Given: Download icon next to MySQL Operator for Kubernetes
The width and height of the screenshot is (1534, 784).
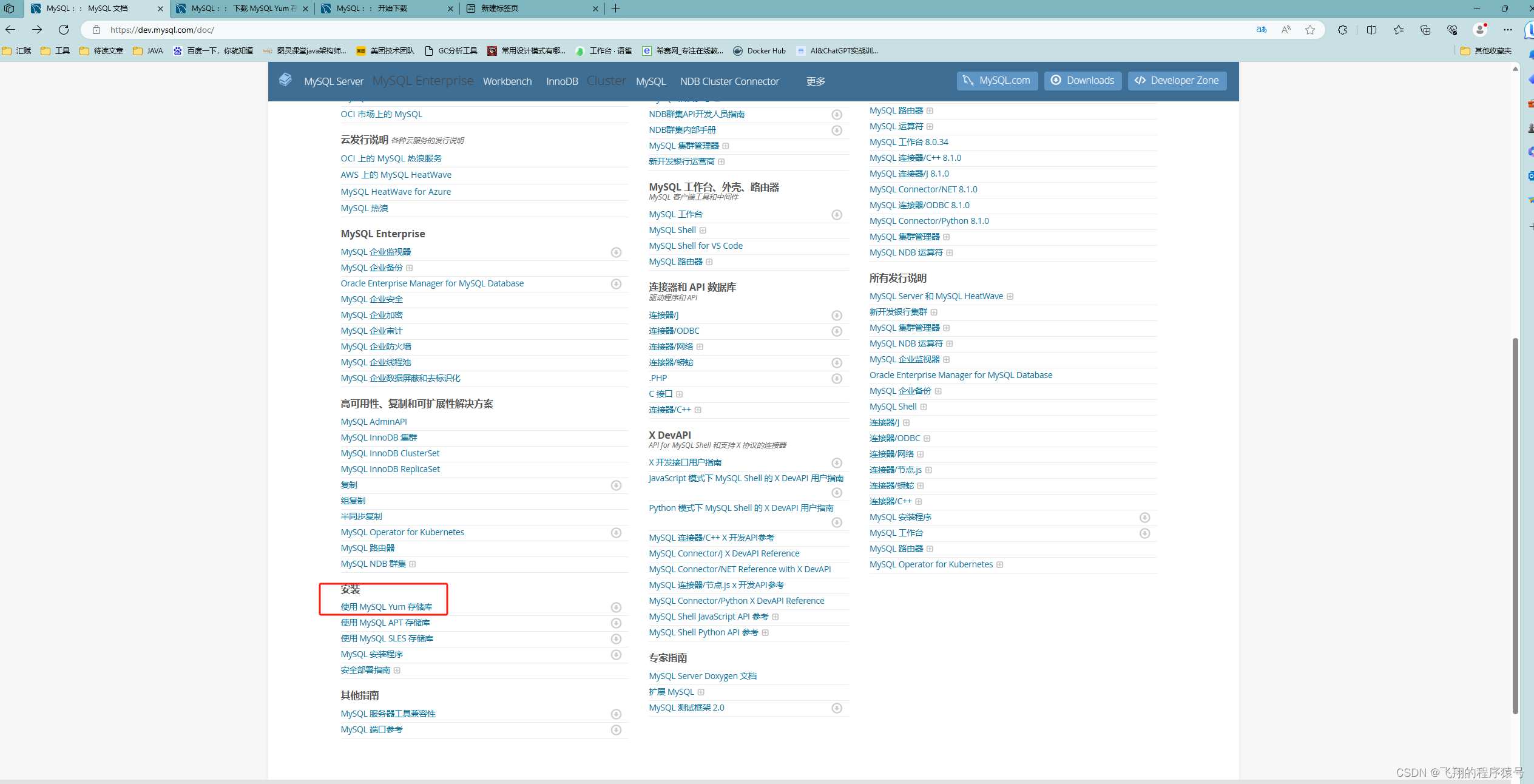Looking at the screenshot, I should point(616,533).
